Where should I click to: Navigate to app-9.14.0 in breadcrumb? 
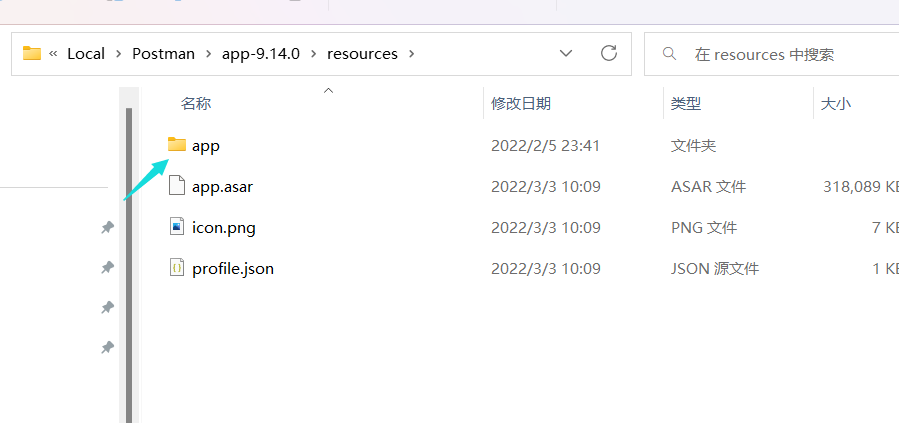click(258, 54)
